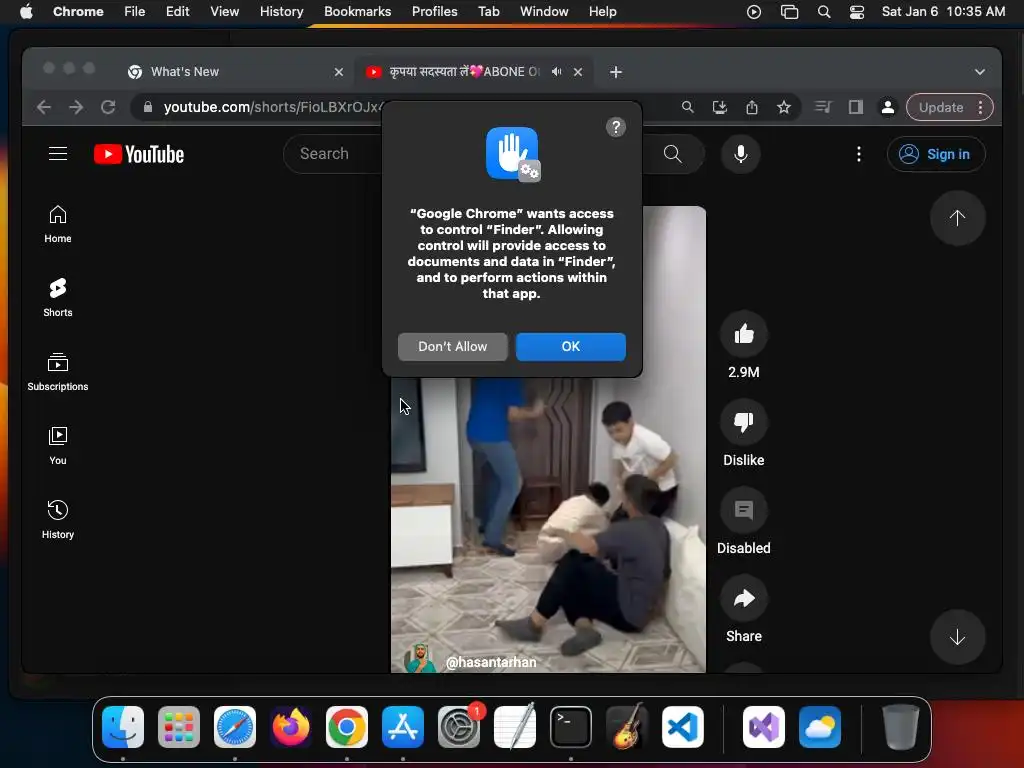The width and height of the screenshot is (1024, 768).
Task: Open Spotlight search in menu bar
Action: 824,12
